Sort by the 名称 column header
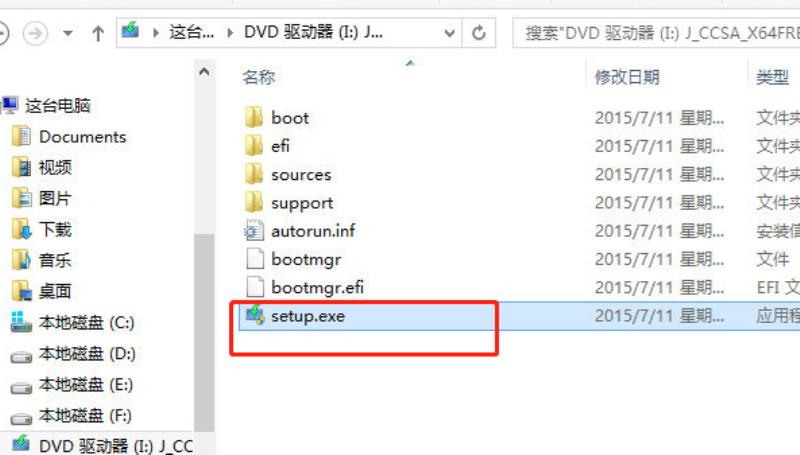The width and height of the screenshot is (800, 455). click(x=259, y=78)
